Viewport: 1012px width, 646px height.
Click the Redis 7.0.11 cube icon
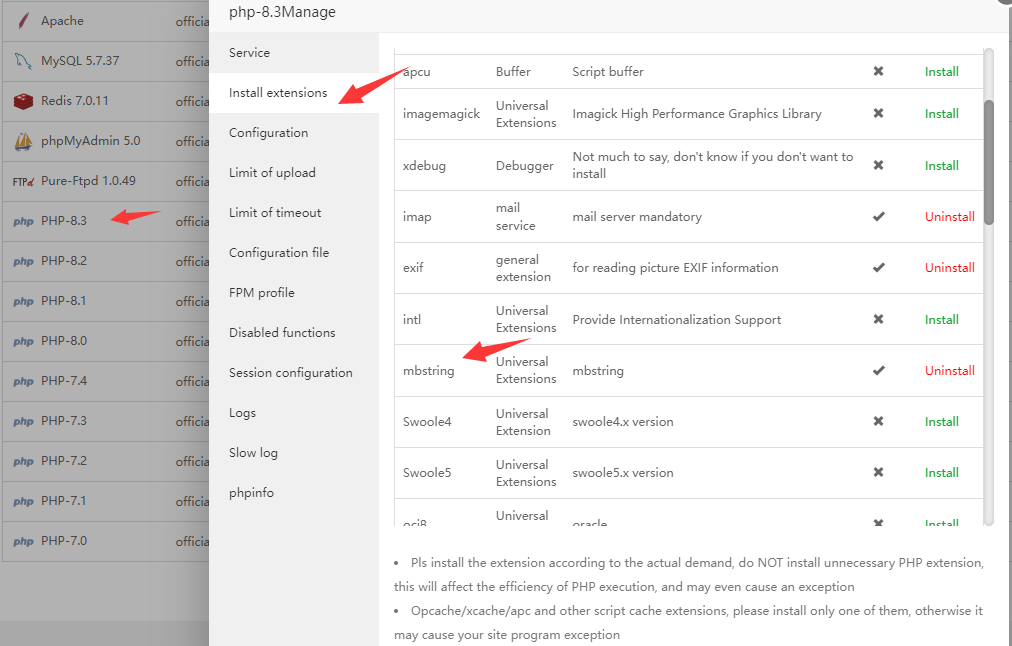22,100
